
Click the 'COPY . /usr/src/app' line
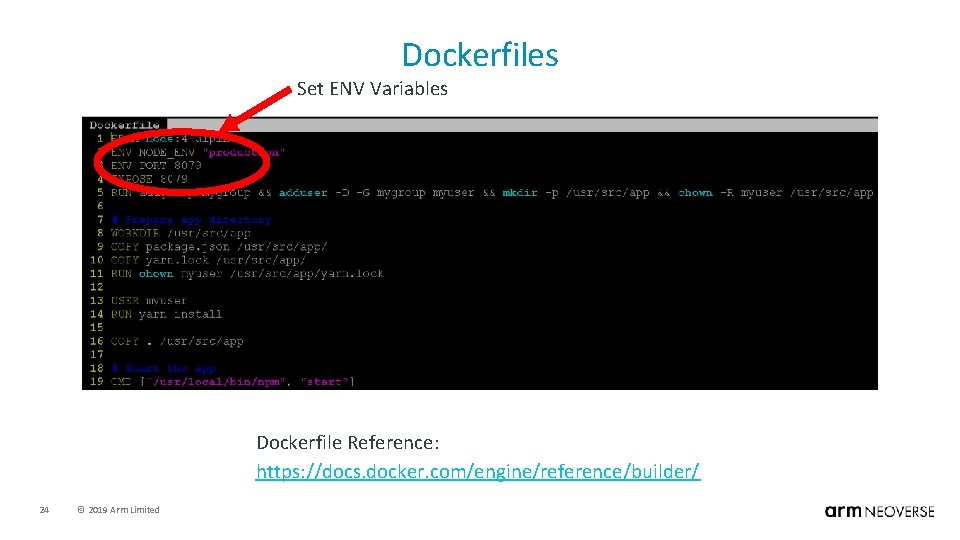click(177, 341)
